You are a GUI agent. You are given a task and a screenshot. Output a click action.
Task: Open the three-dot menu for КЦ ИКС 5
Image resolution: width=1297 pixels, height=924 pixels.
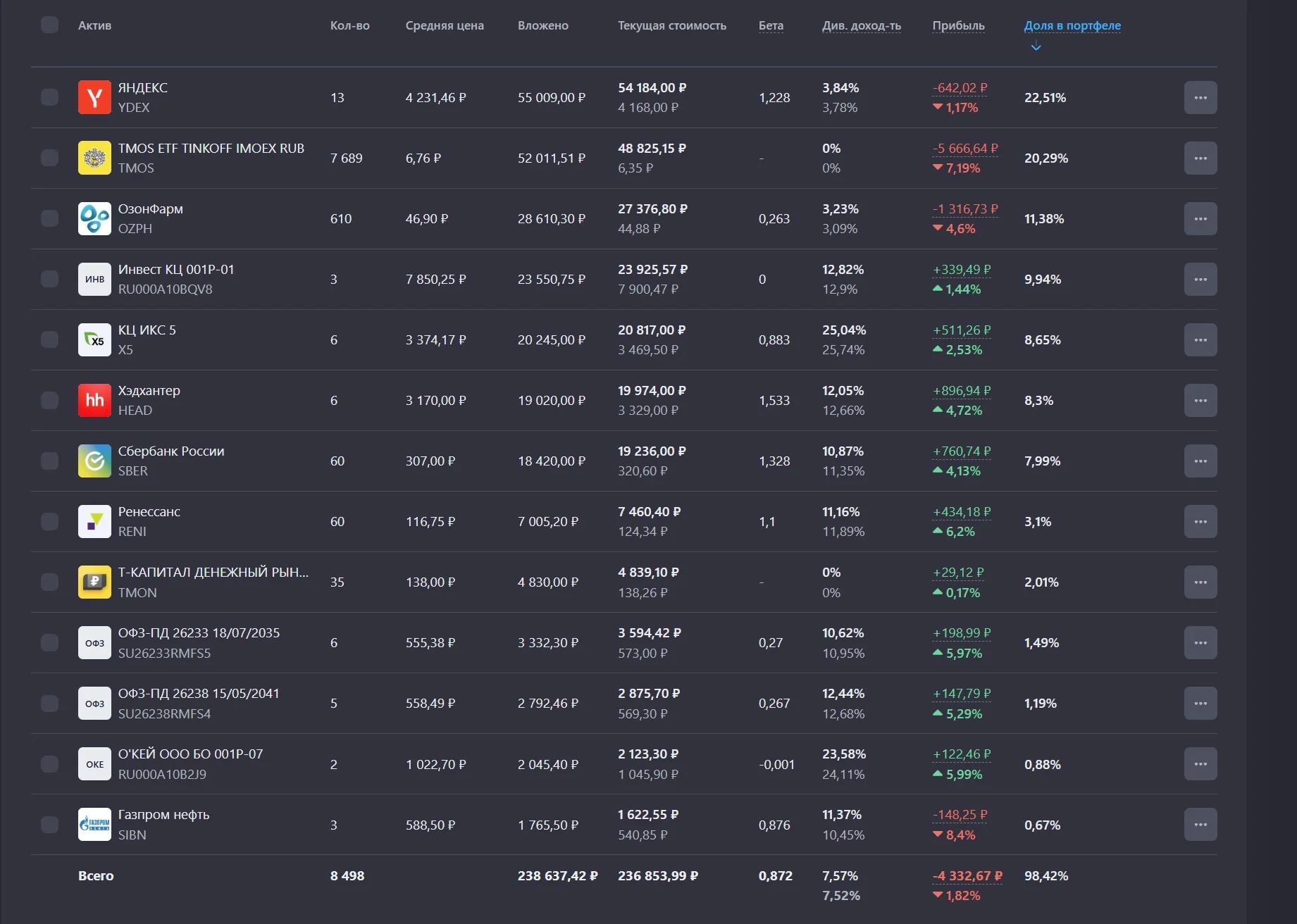click(x=1200, y=339)
